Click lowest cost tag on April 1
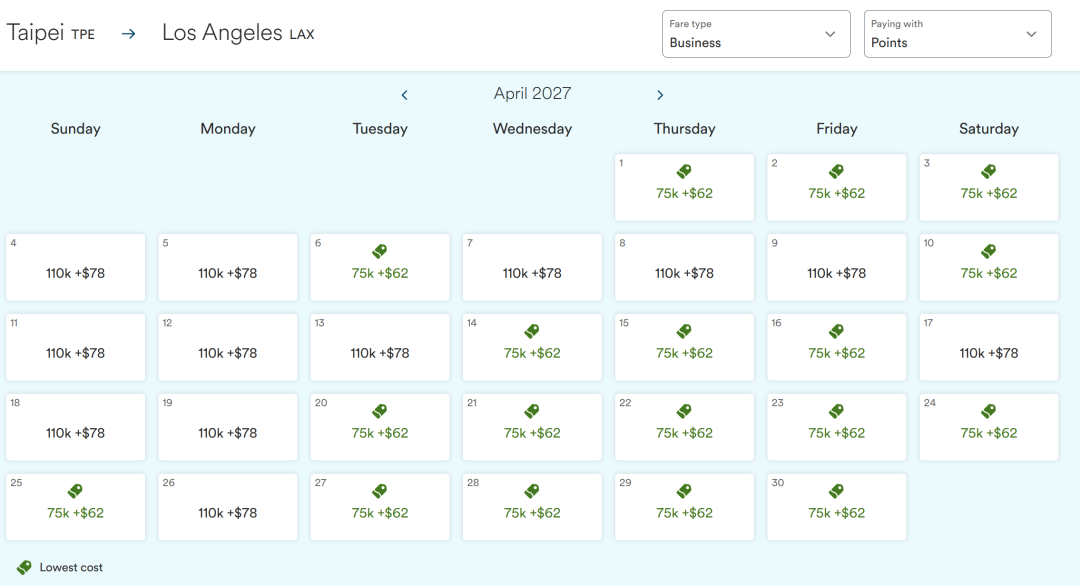1080x586 pixels. (x=684, y=171)
